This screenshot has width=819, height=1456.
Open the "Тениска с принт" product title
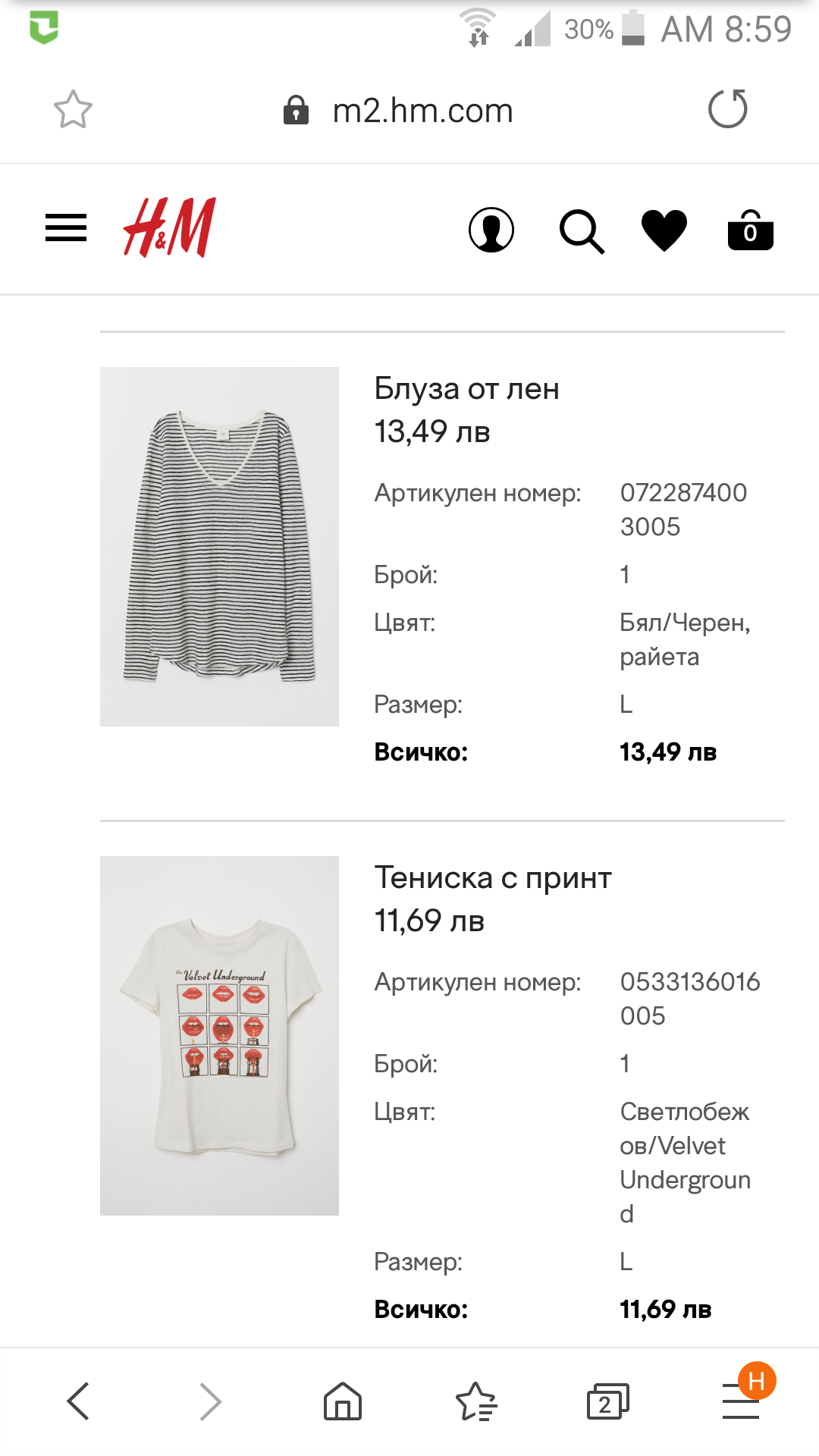click(493, 878)
